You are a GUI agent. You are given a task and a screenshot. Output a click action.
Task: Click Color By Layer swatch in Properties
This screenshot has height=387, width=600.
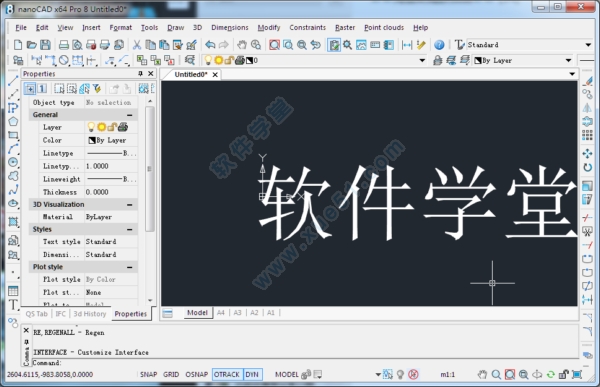(x=92, y=140)
